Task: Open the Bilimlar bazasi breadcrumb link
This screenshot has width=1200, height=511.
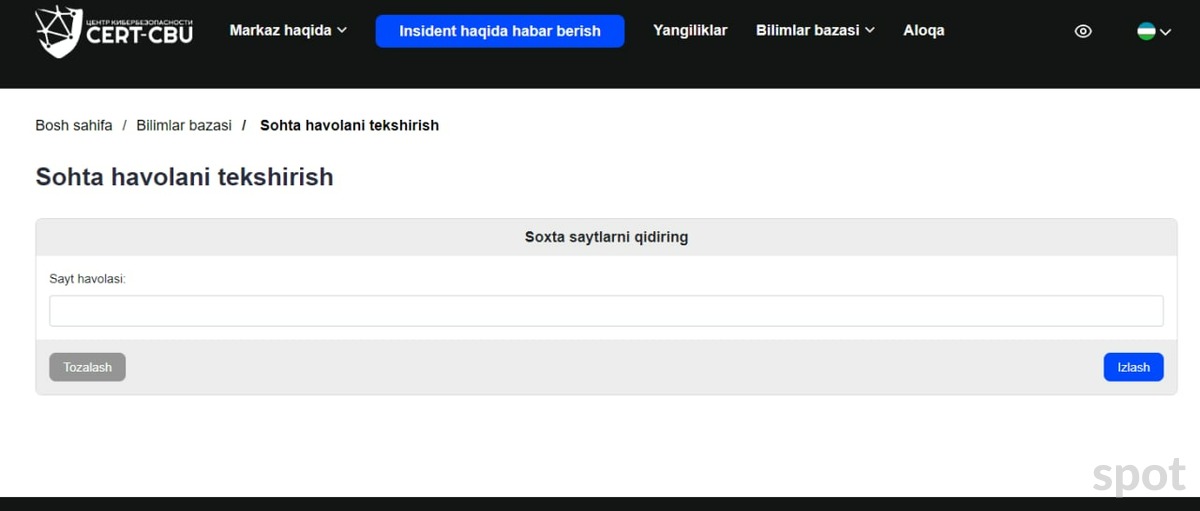Action: tap(184, 125)
